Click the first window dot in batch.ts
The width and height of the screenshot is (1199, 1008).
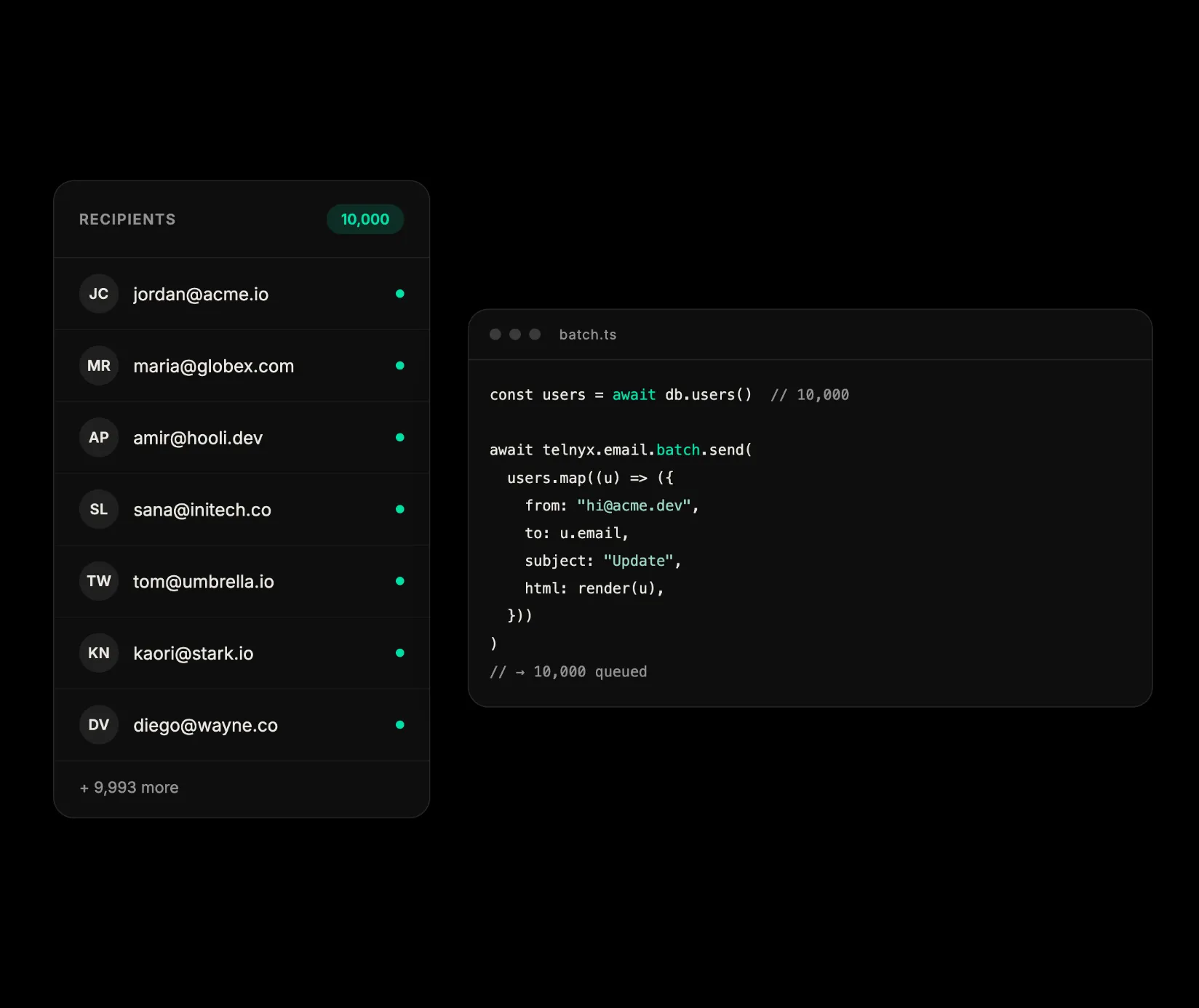click(495, 335)
